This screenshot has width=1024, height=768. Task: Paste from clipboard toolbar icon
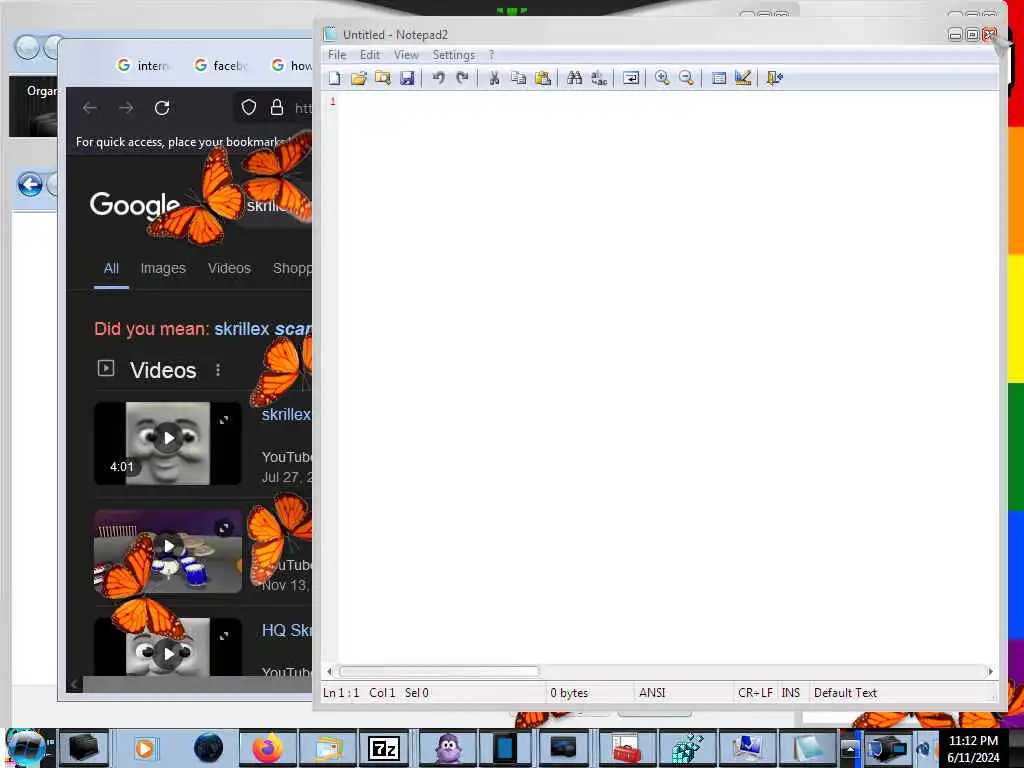pos(543,78)
